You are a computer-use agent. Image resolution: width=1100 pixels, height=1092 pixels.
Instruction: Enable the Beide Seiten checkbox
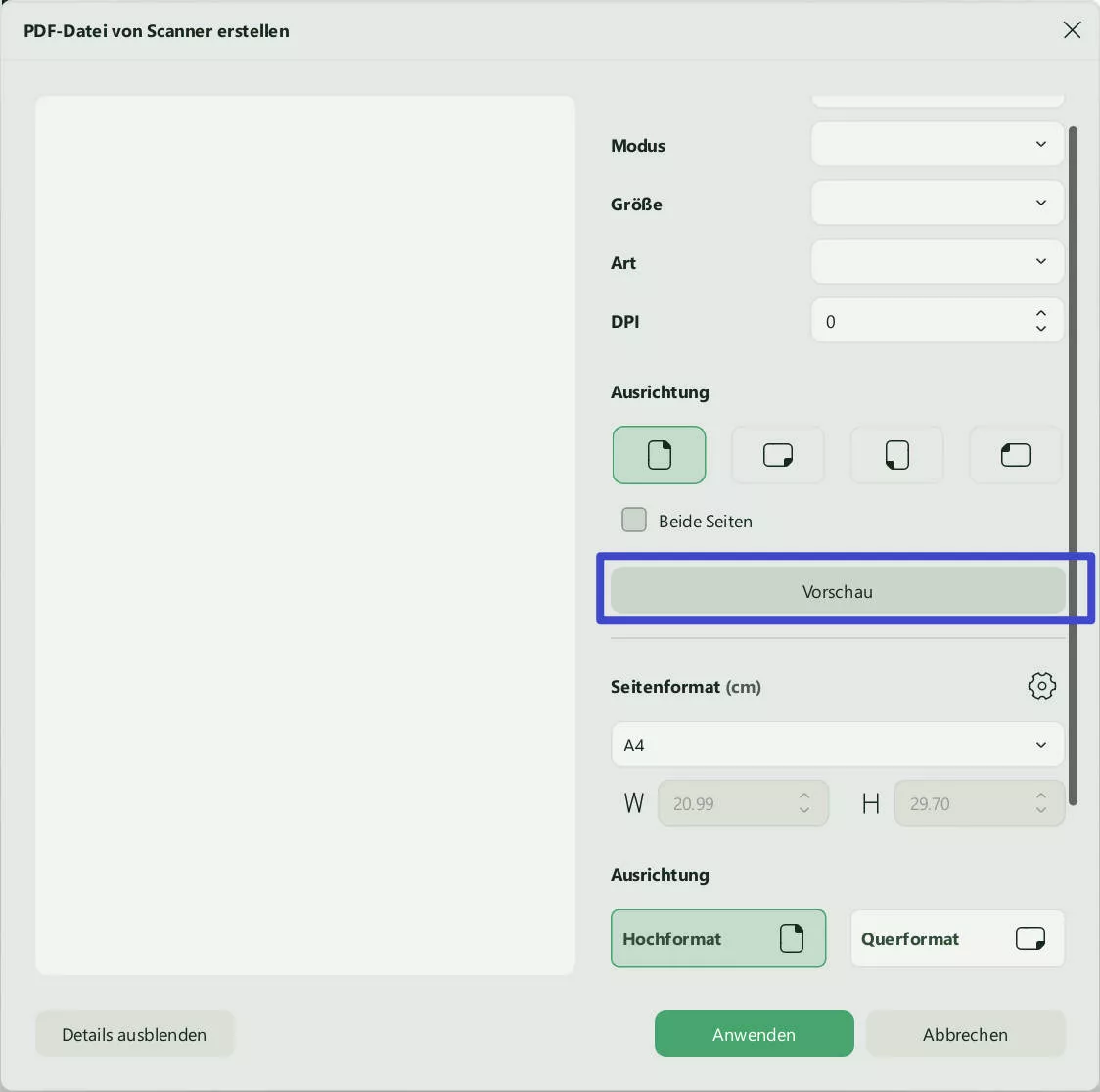[x=634, y=521]
